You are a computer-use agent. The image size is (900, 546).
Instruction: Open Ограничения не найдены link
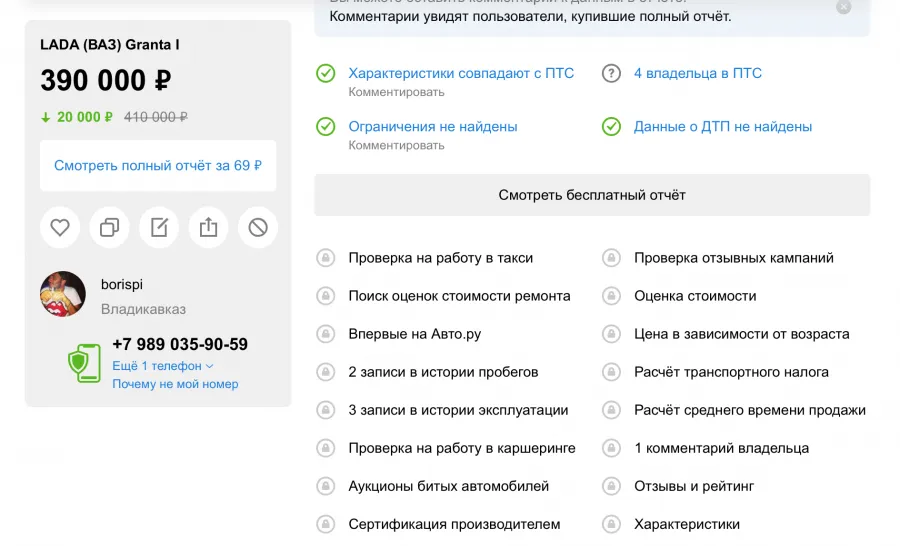click(433, 126)
